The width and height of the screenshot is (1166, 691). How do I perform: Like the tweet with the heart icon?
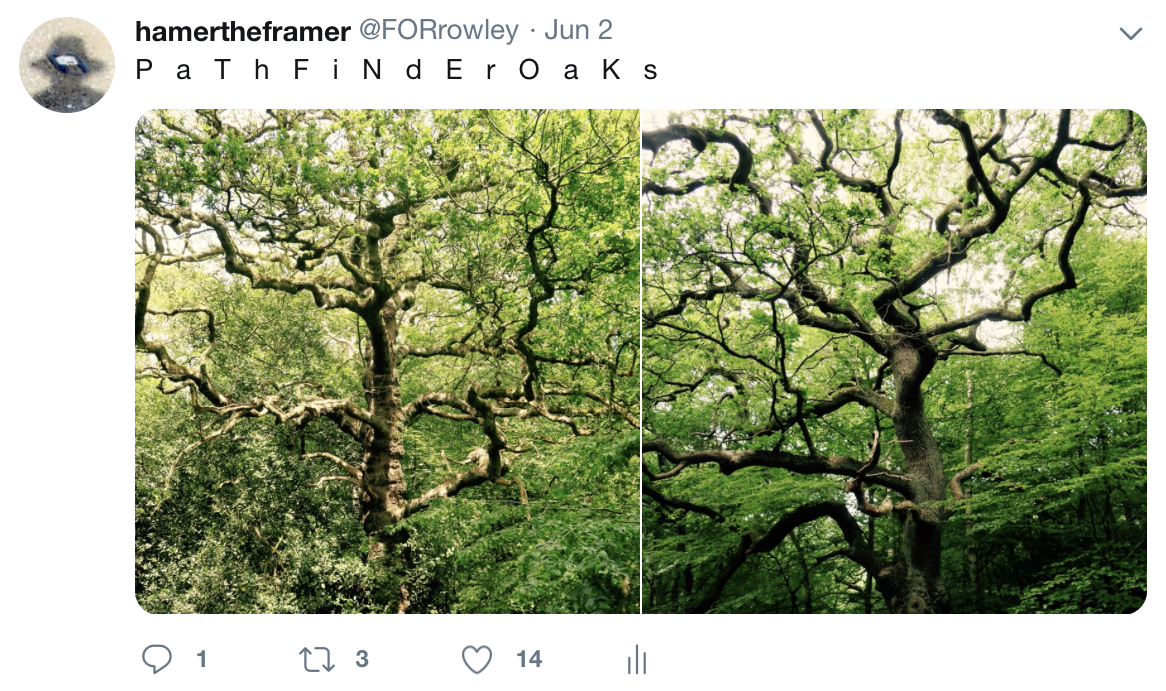(477, 660)
